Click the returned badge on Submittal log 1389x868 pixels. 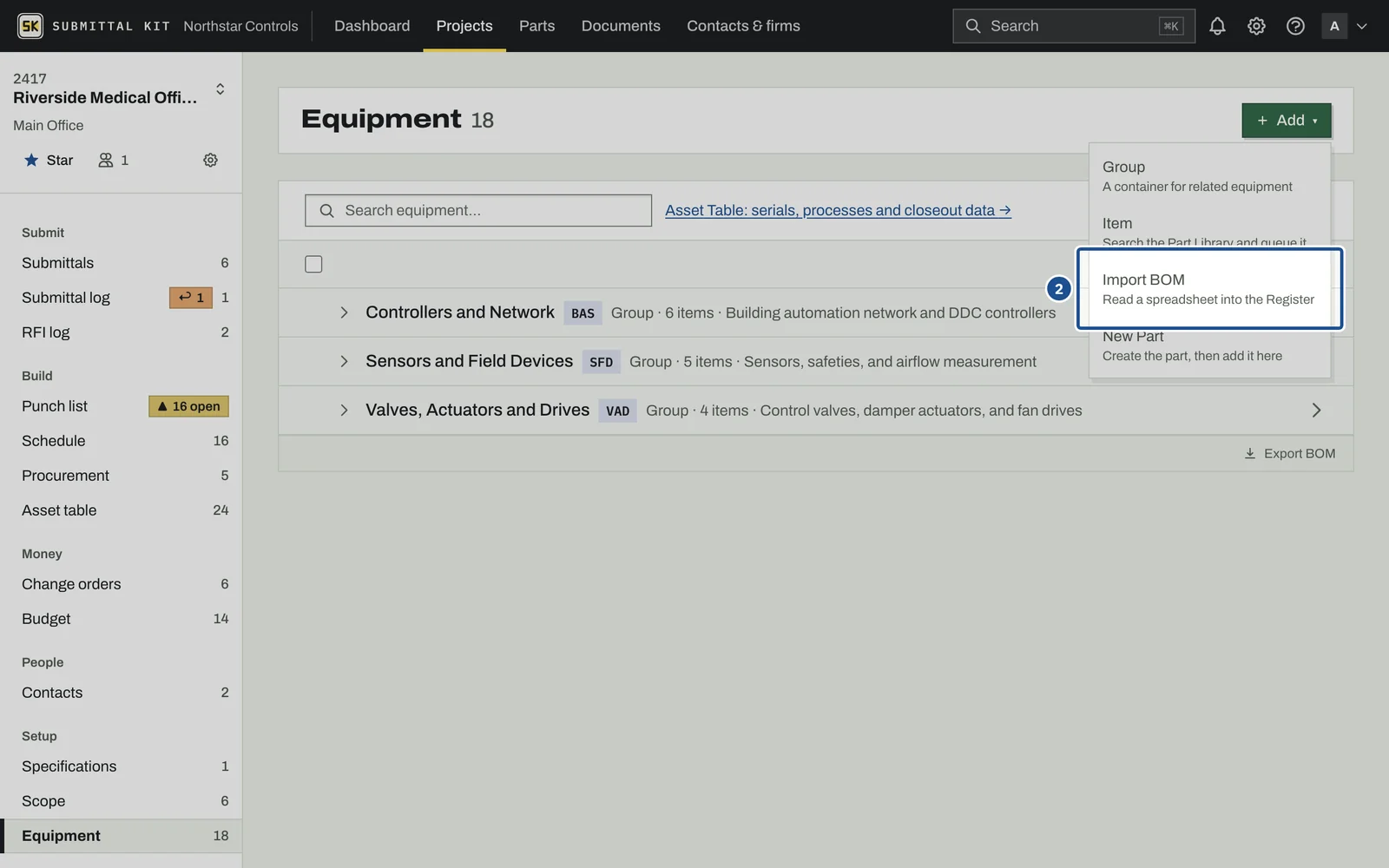[191, 298]
